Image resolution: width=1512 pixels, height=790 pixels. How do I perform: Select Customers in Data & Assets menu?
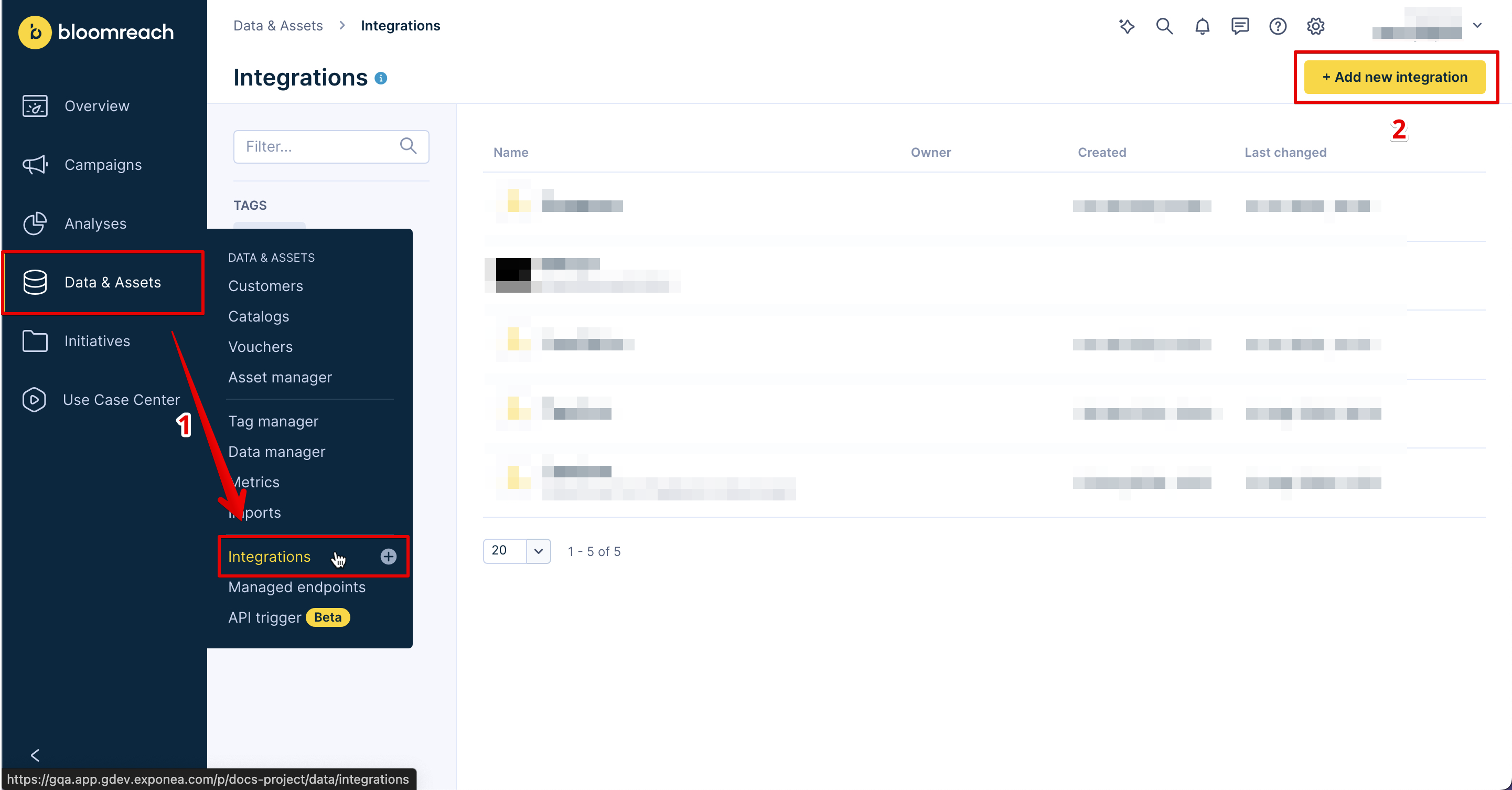pyautogui.click(x=266, y=286)
